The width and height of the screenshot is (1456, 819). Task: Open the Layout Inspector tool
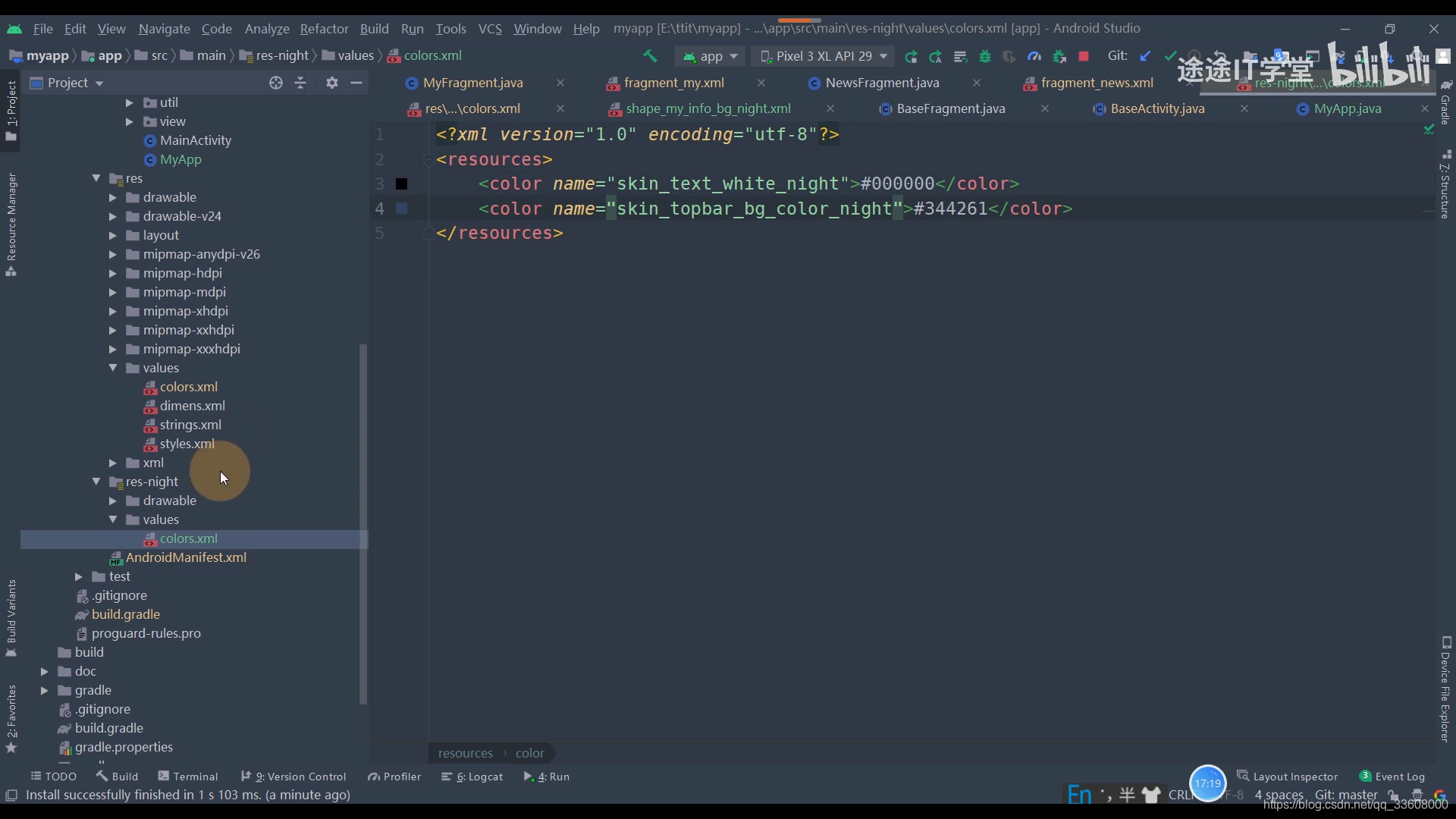point(1288,776)
